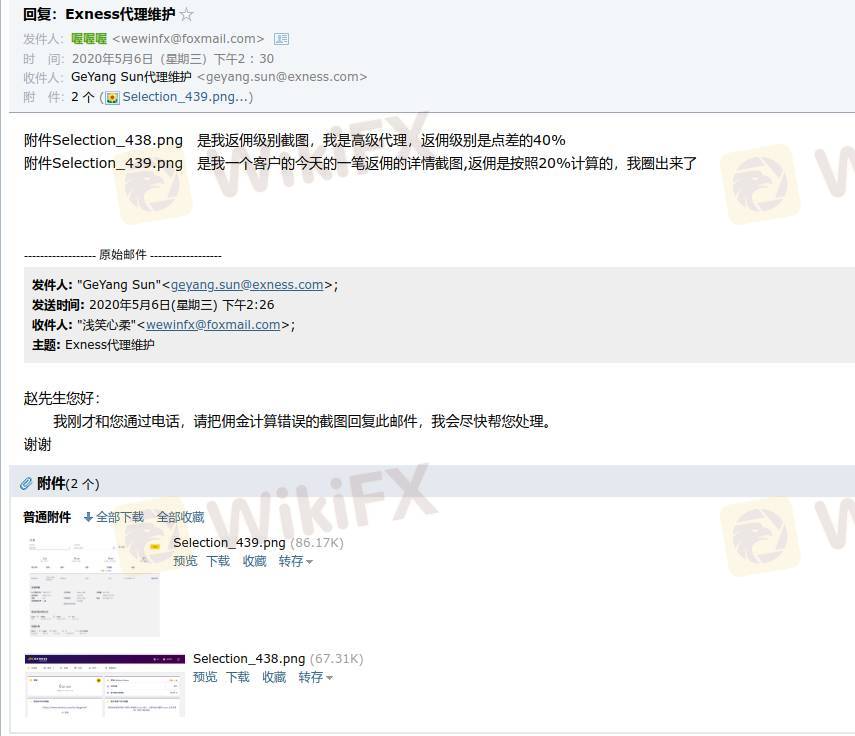The image size is (855, 736).
Task: Click 收藏 for Selection_438.png
Action: pos(274,678)
